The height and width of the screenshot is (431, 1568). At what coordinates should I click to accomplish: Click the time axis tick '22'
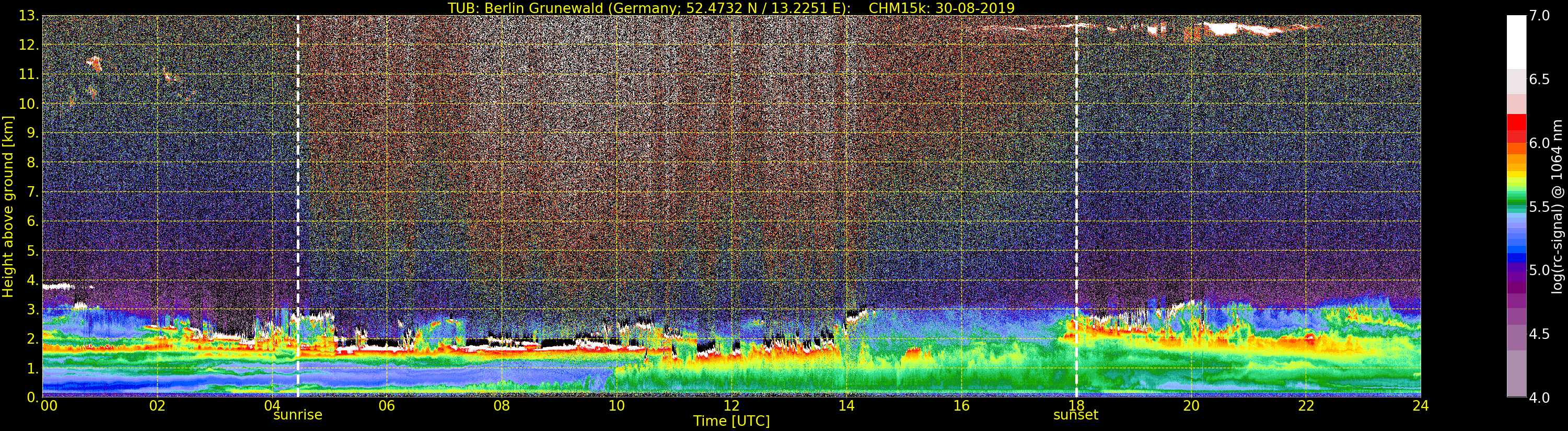pyautogui.click(x=1306, y=406)
